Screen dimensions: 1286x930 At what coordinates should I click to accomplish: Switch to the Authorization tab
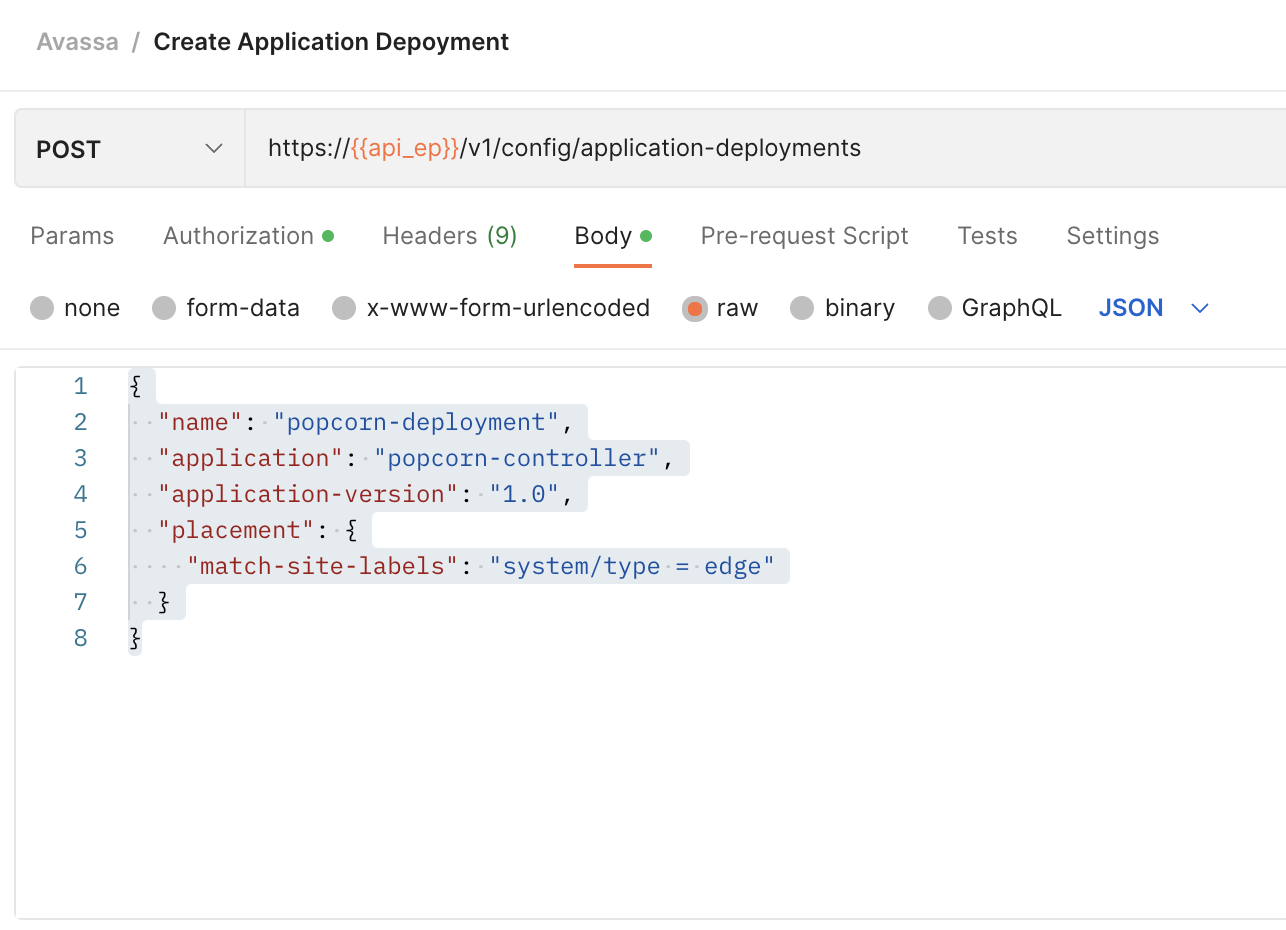[248, 236]
